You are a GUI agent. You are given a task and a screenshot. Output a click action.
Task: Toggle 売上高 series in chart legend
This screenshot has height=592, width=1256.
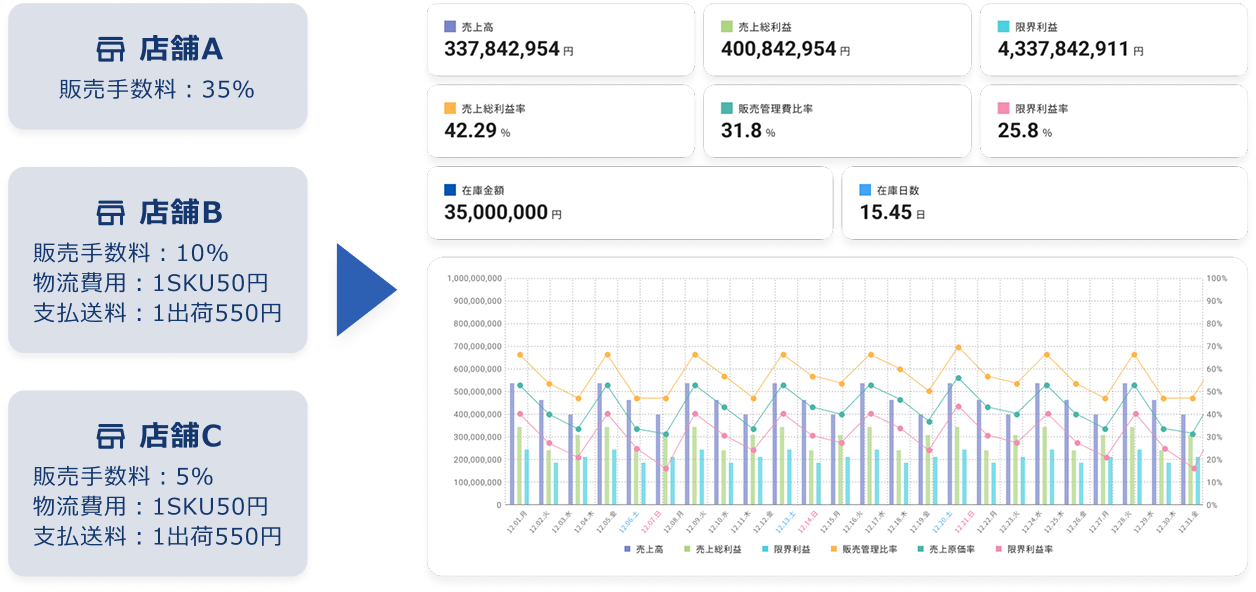coord(643,549)
